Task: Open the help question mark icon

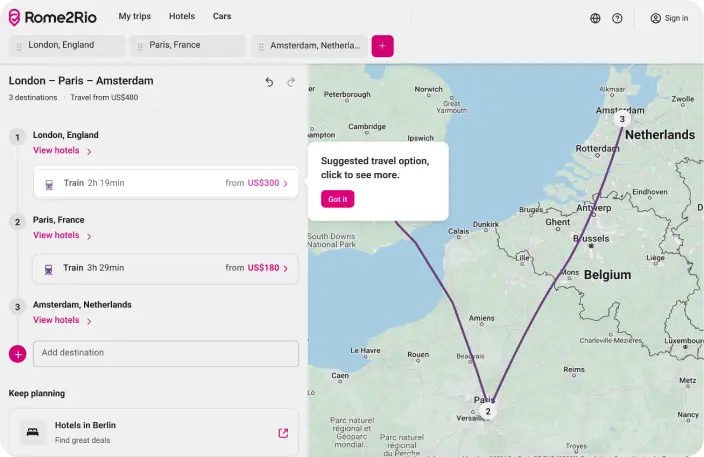Action: (617, 18)
